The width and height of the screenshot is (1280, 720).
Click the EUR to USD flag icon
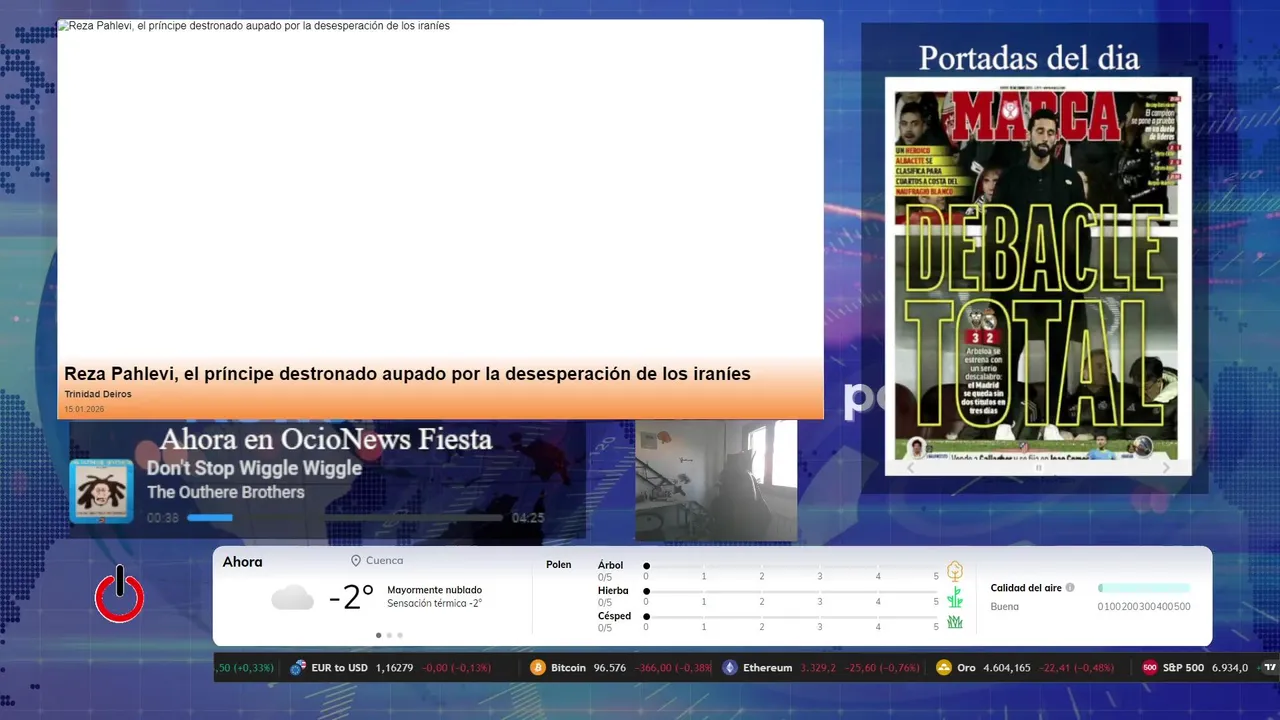click(298, 668)
